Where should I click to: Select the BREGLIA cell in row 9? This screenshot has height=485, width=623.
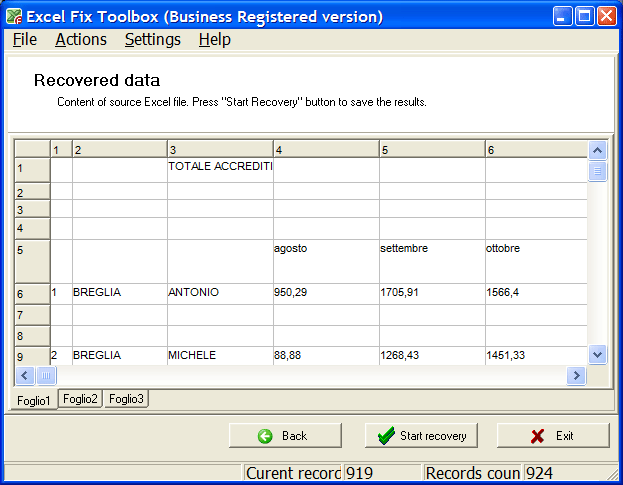click(x=120, y=356)
